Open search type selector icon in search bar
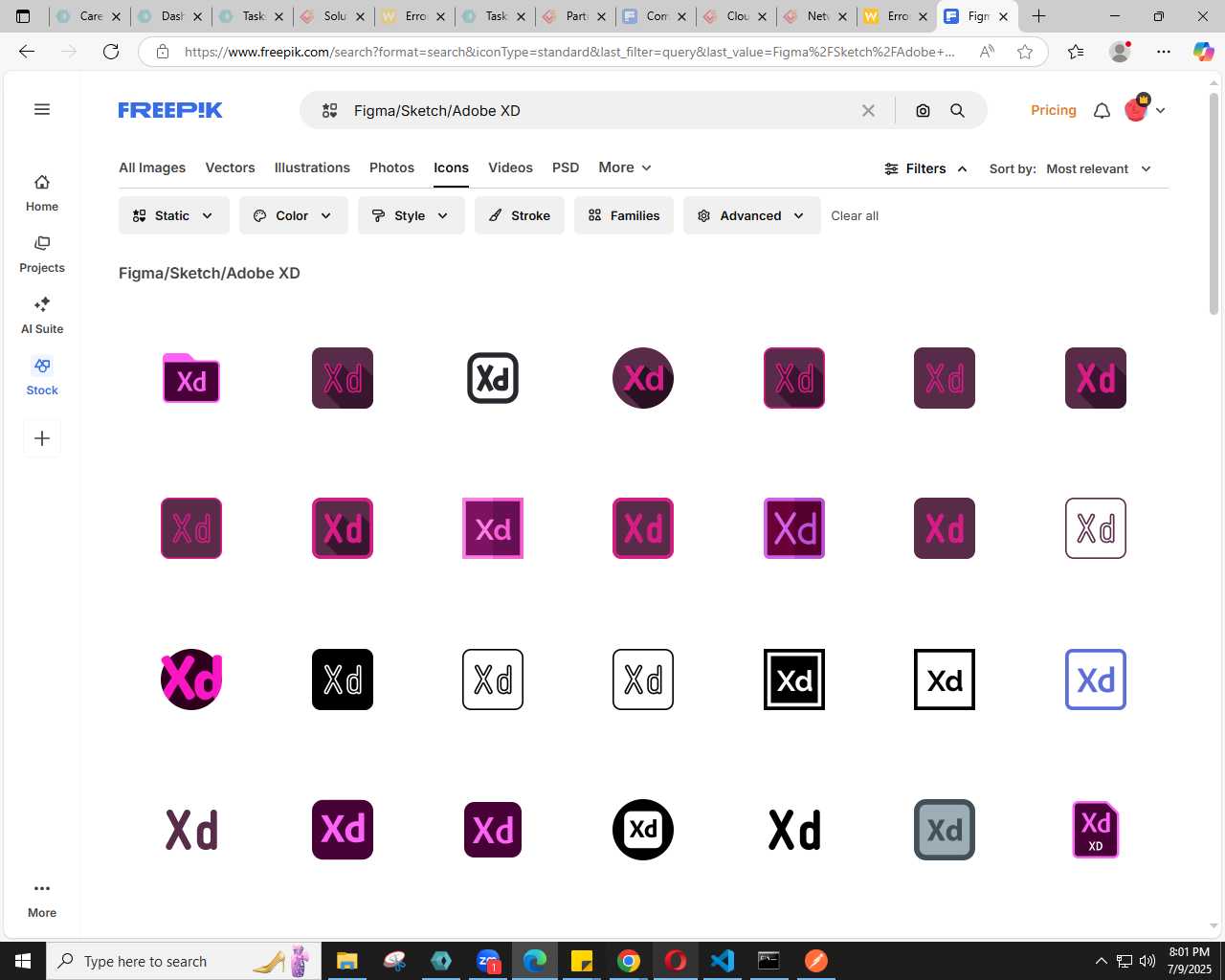The width and height of the screenshot is (1225, 980). tap(330, 111)
